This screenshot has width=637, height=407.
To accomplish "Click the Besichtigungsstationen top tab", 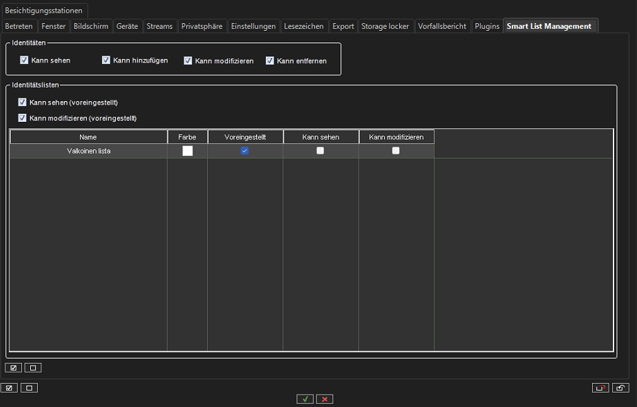I will [43, 11].
